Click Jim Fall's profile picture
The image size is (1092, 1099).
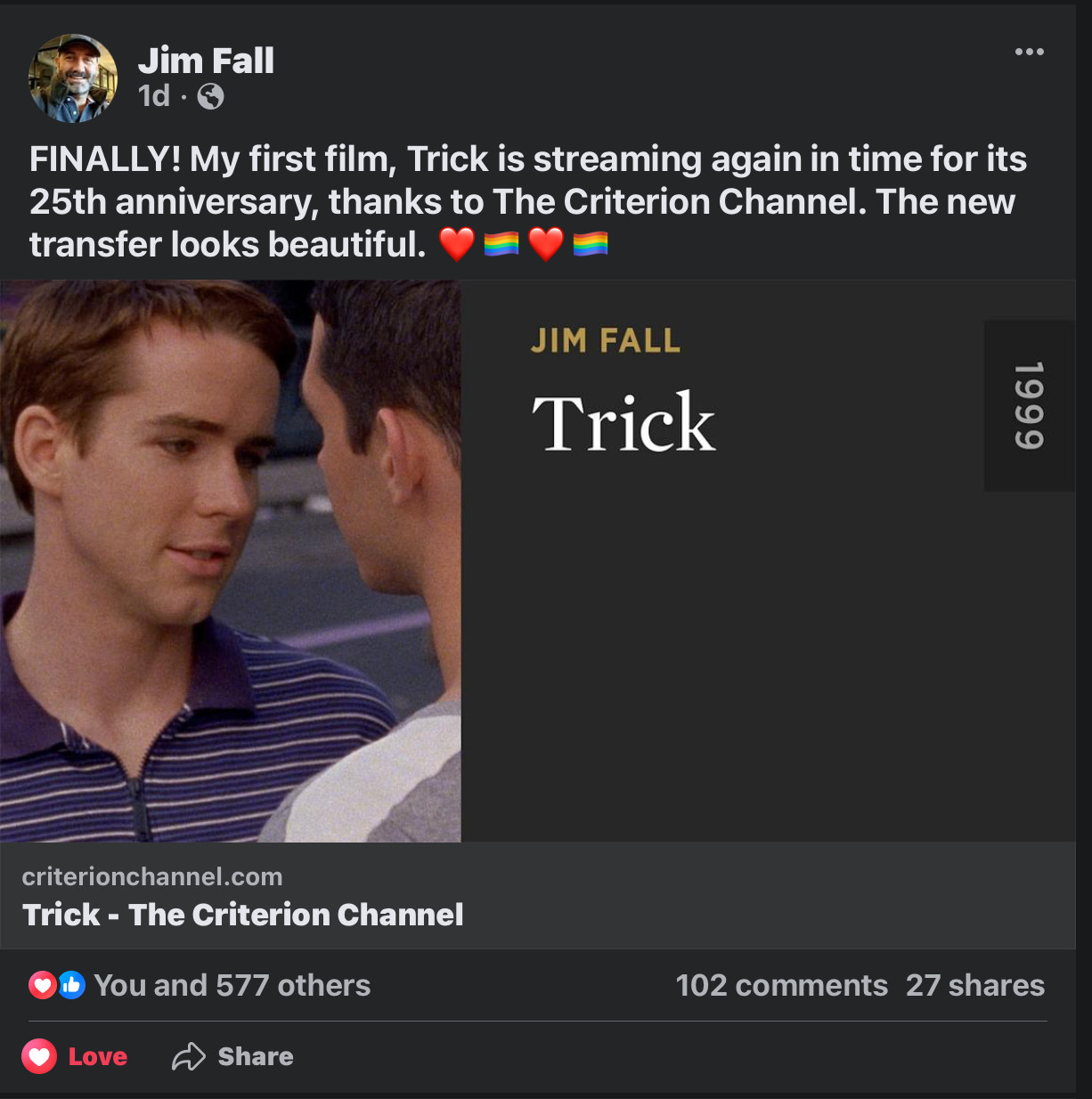pos(73,78)
